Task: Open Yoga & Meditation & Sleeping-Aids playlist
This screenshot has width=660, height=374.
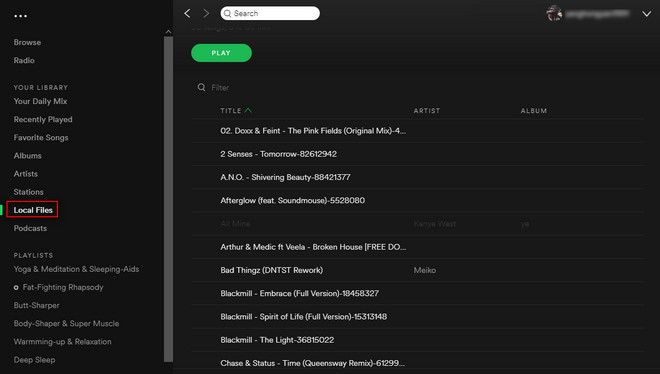Action: [76, 269]
